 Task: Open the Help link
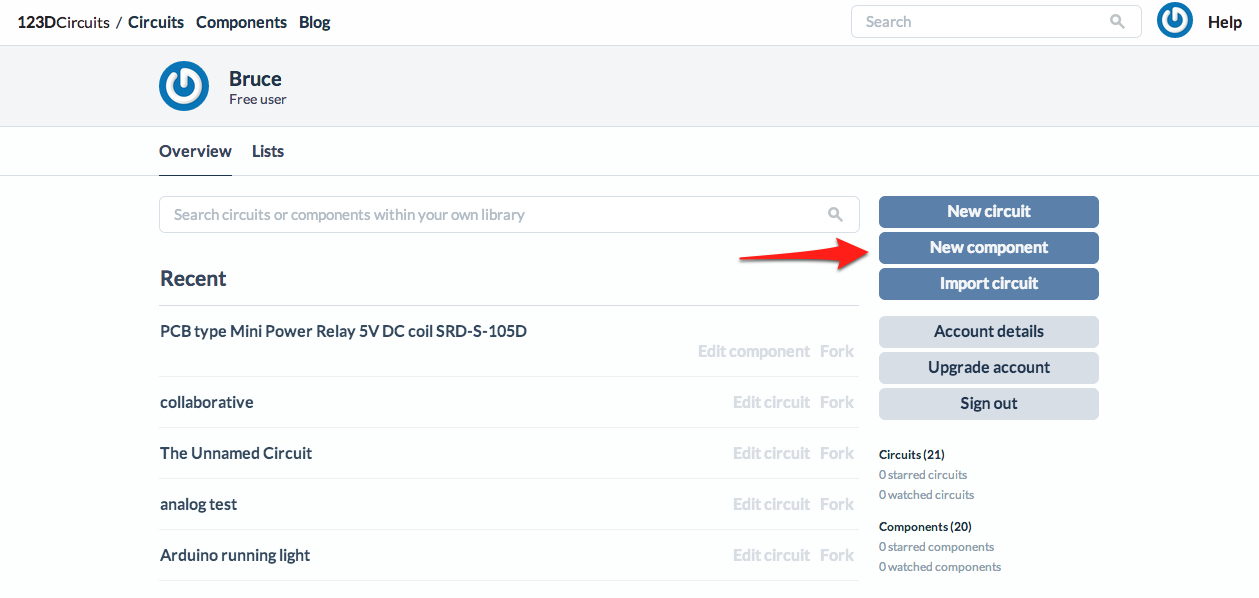(1225, 22)
